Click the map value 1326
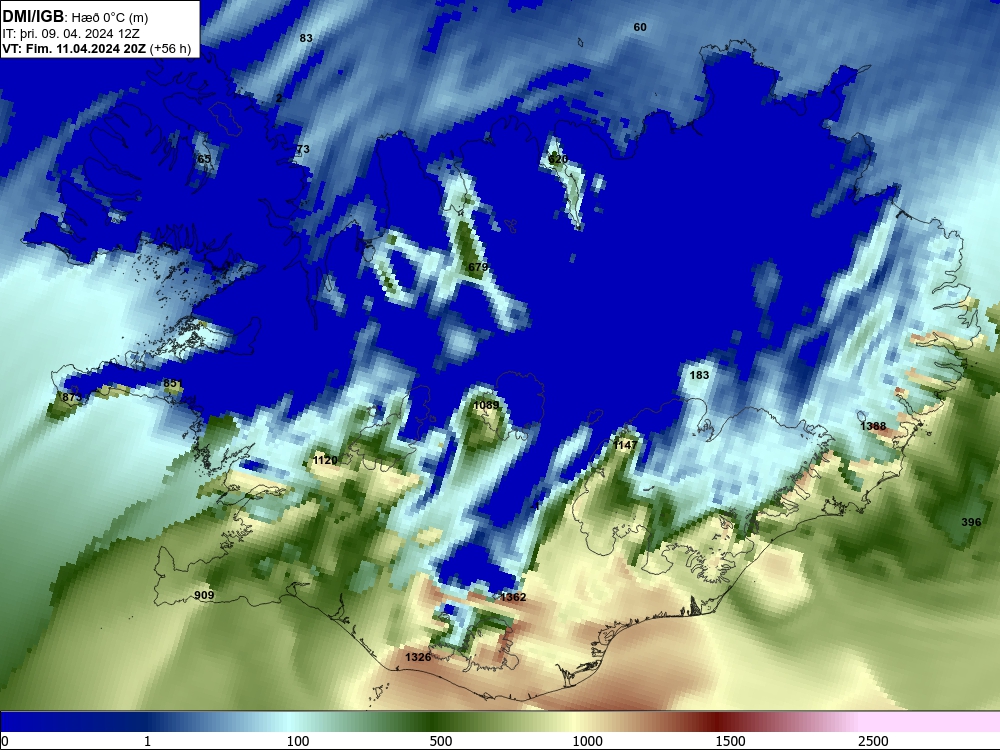The width and height of the screenshot is (1000, 750). (418, 657)
